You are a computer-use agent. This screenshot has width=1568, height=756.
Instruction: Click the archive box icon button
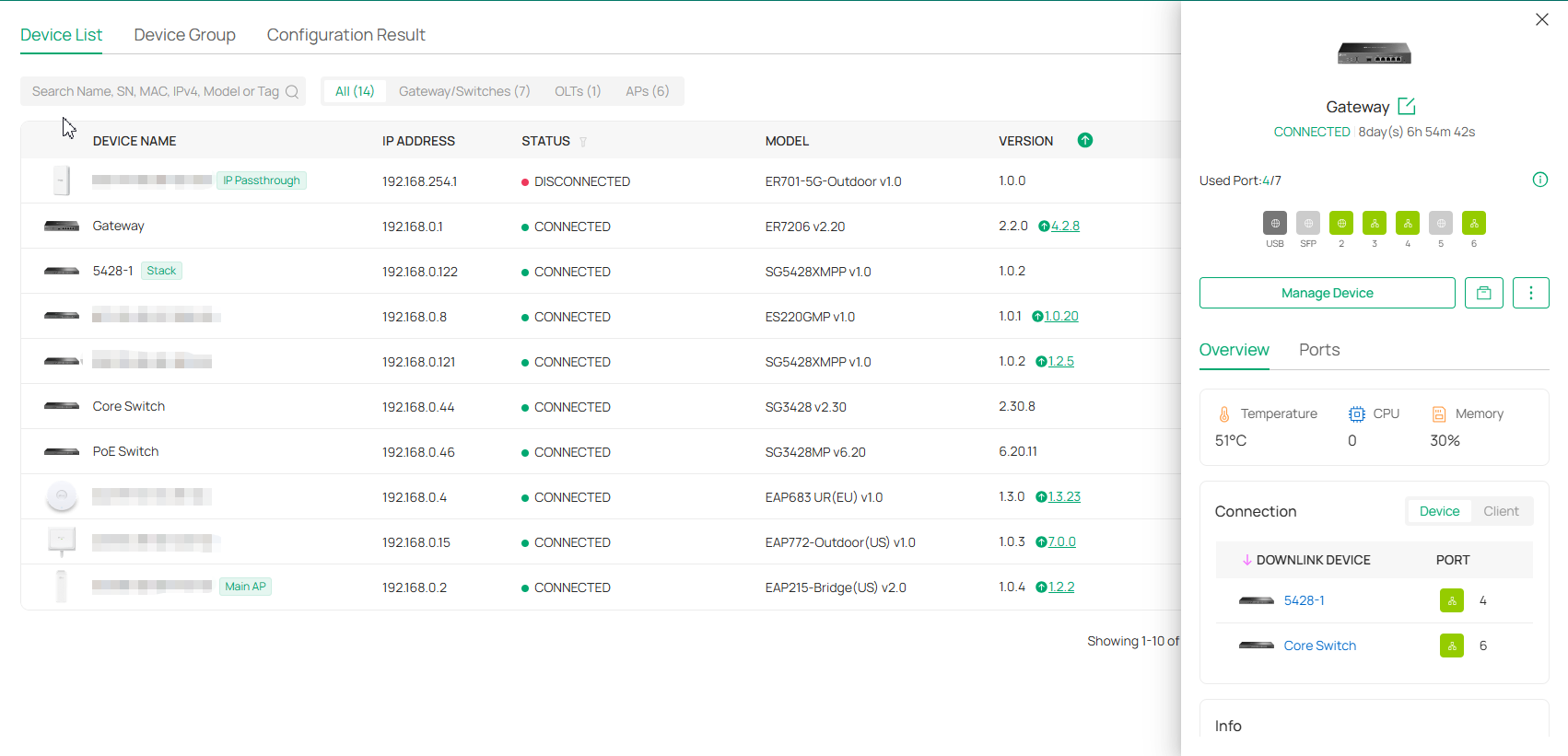(1483, 293)
